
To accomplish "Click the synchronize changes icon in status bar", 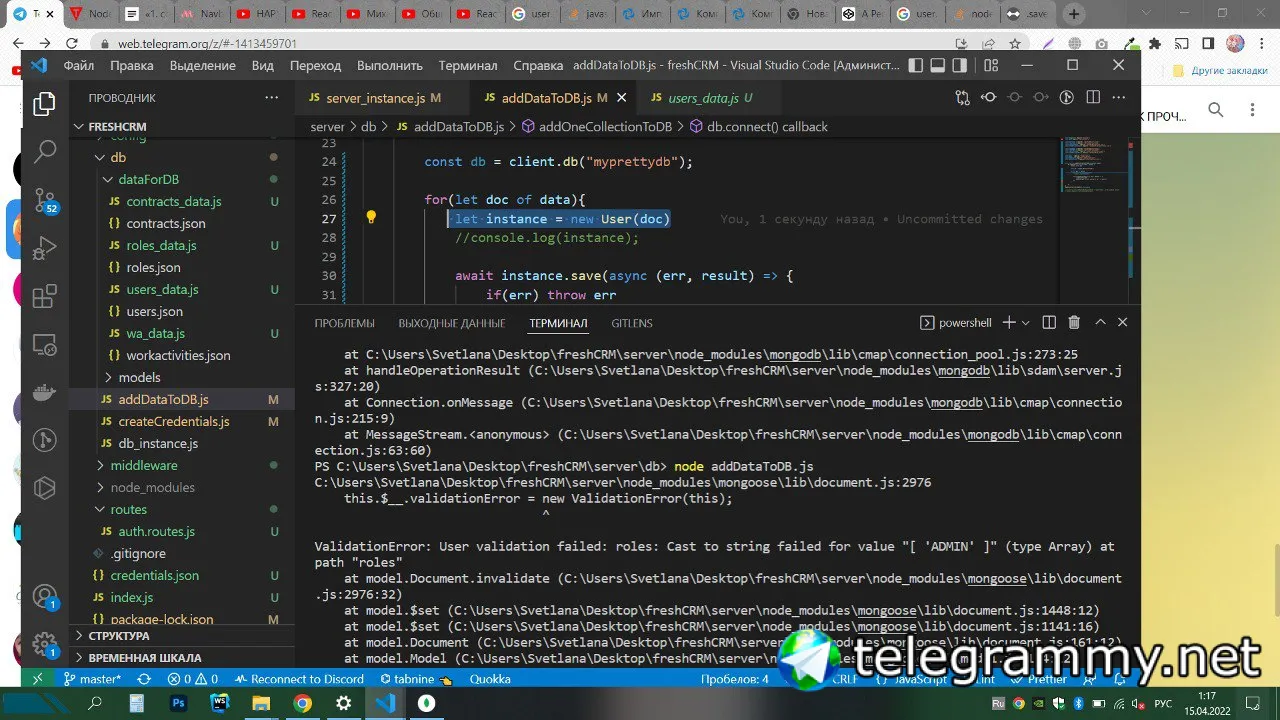I will [144, 679].
